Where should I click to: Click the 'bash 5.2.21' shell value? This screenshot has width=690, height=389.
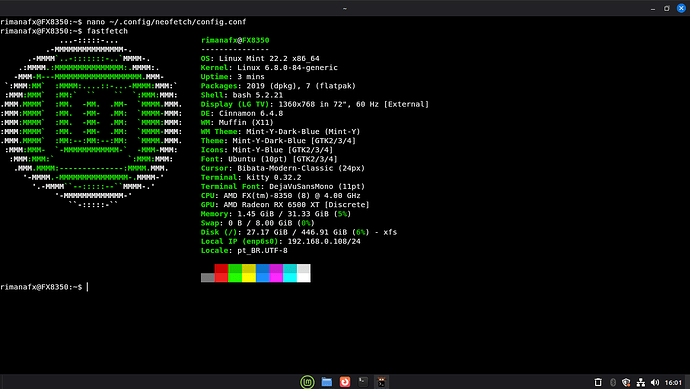coord(258,95)
